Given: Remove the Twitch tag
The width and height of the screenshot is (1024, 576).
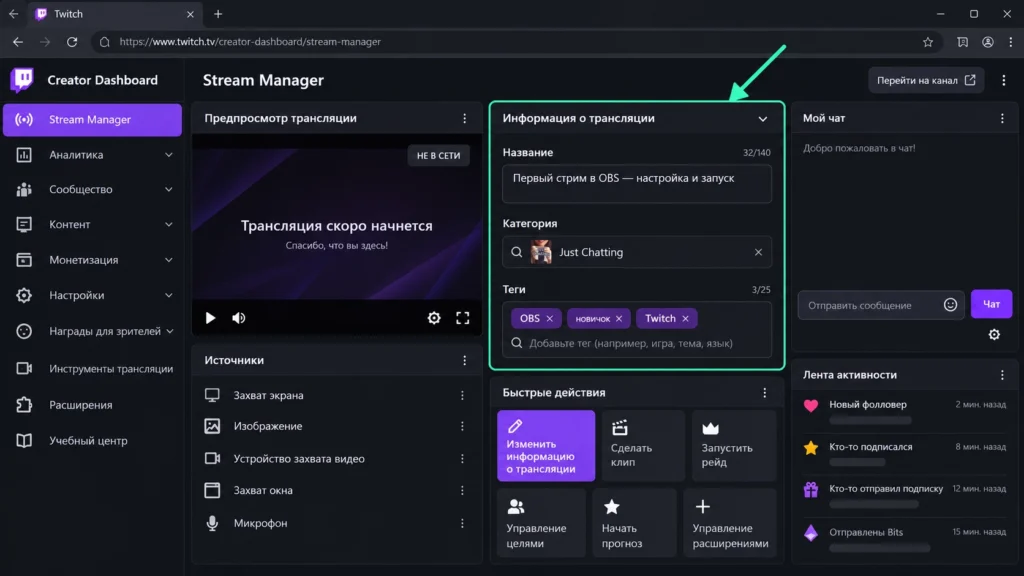Looking at the screenshot, I should click(685, 319).
